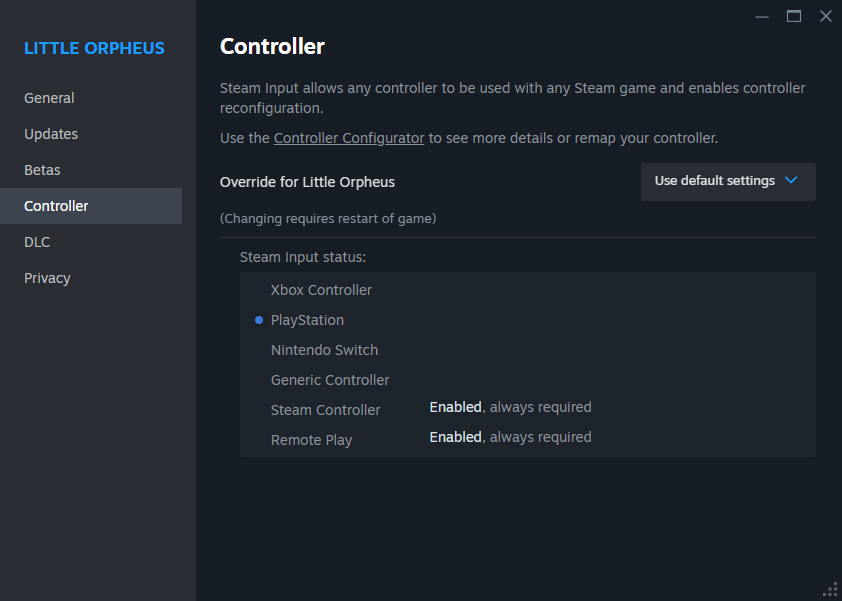This screenshot has width=842, height=601.
Task: Select the Xbox Controller row
Action: pyautogui.click(x=321, y=290)
